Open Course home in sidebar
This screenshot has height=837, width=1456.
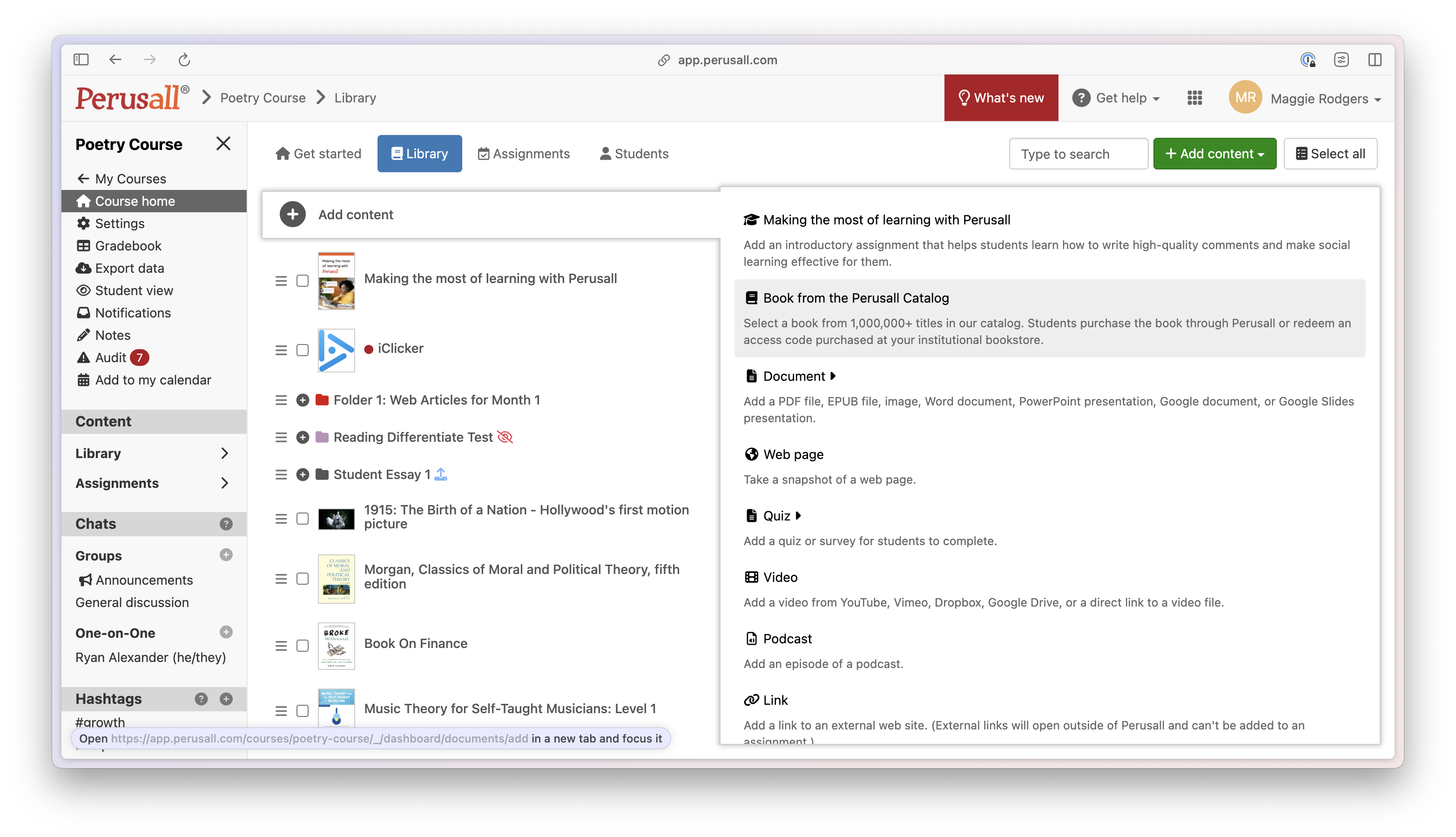click(154, 201)
